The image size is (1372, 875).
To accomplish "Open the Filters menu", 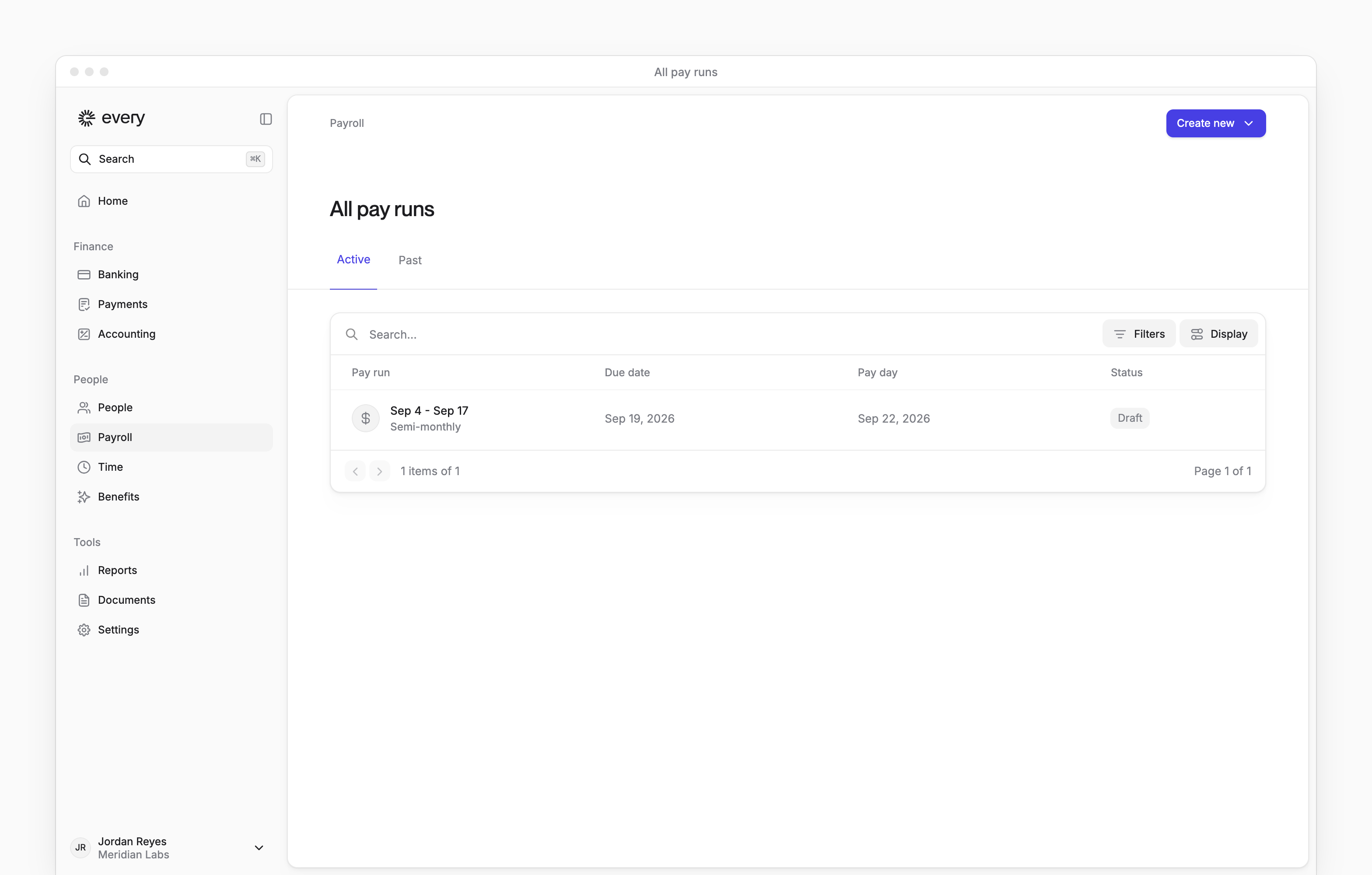I will click(1138, 334).
